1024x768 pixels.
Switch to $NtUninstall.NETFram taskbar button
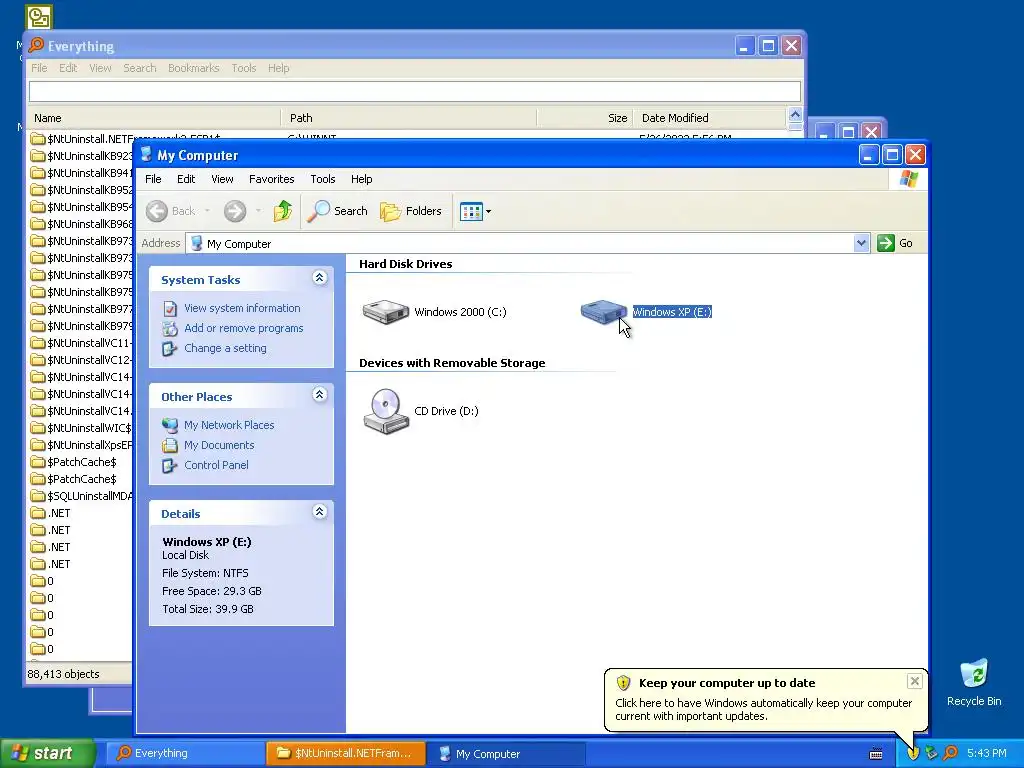(x=345, y=754)
